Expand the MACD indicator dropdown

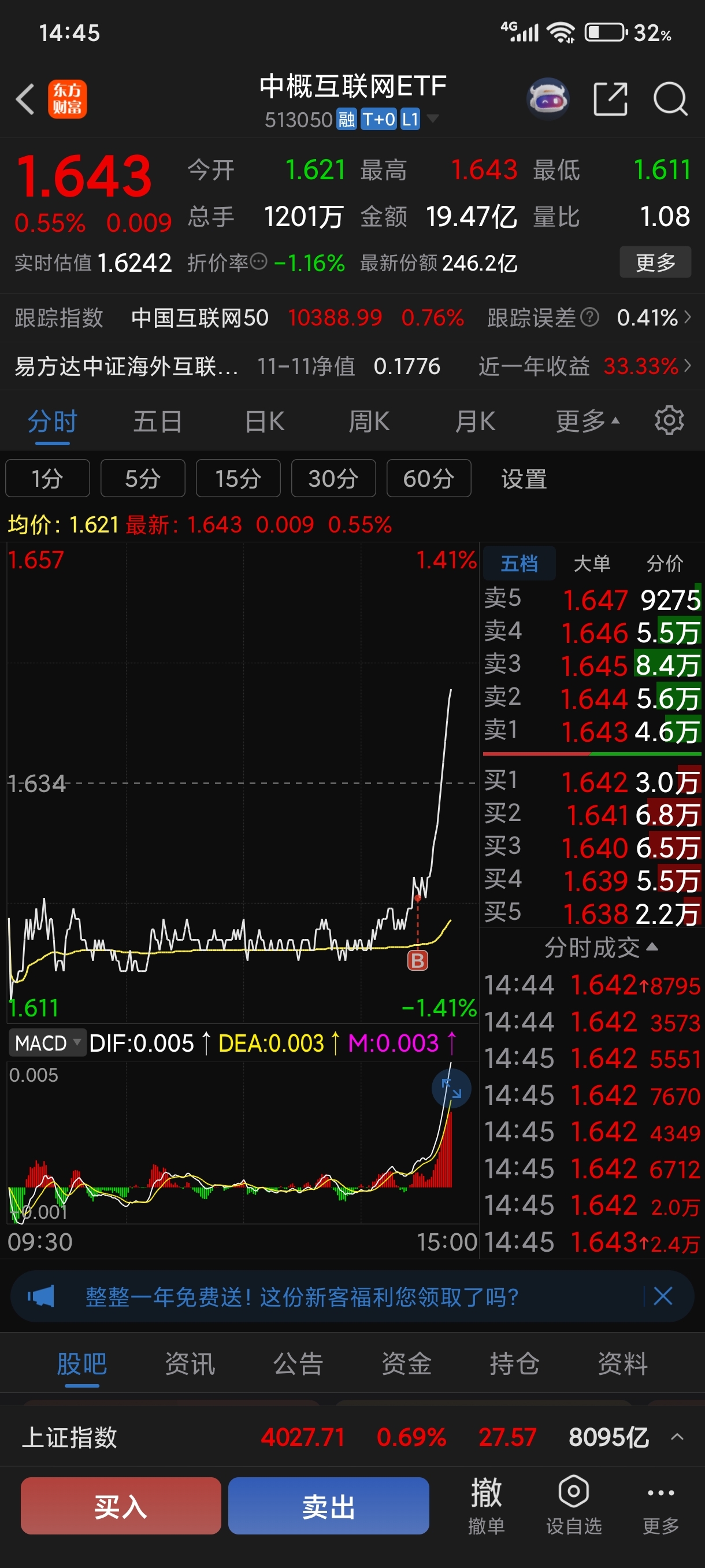[x=47, y=1043]
